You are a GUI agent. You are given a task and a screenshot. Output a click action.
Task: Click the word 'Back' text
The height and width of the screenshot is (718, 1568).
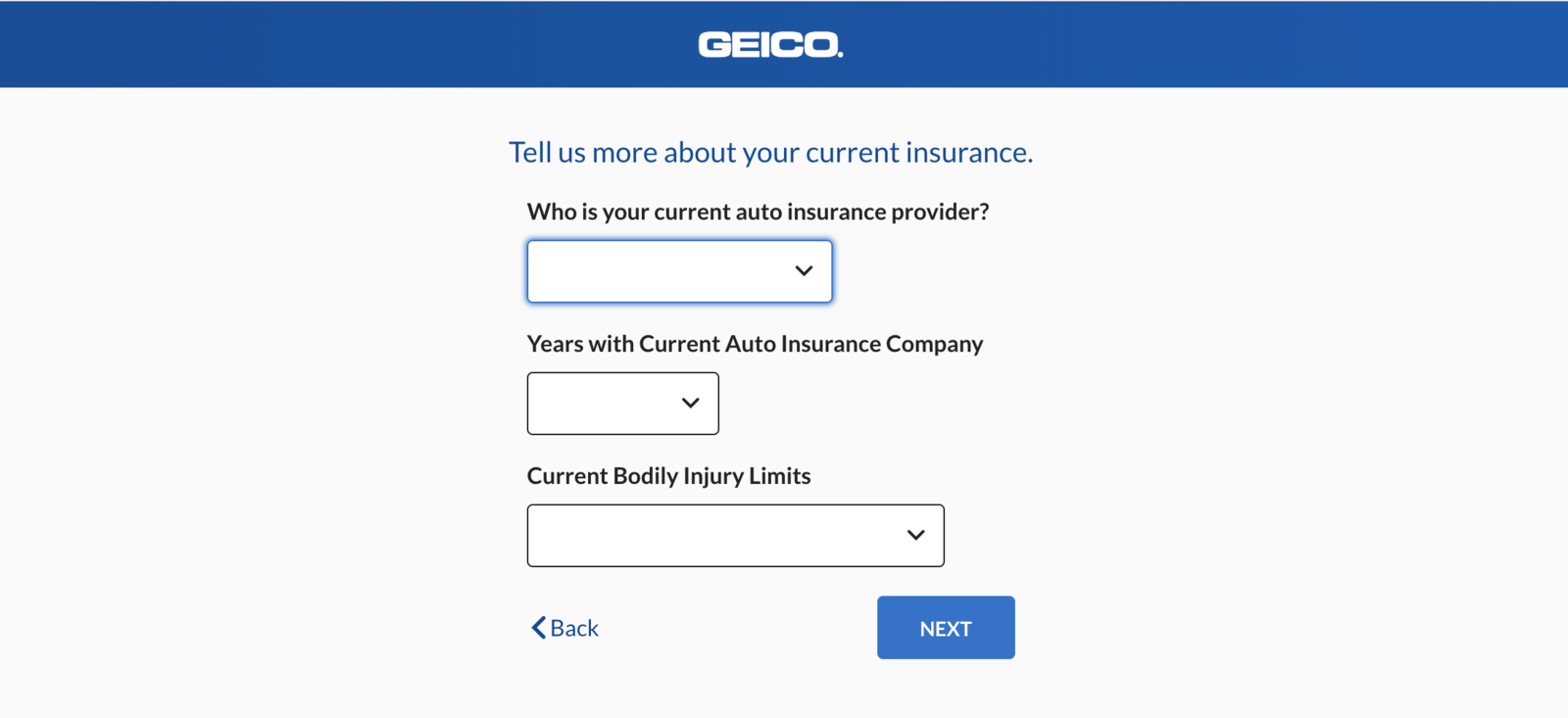(x=574, y=628)
